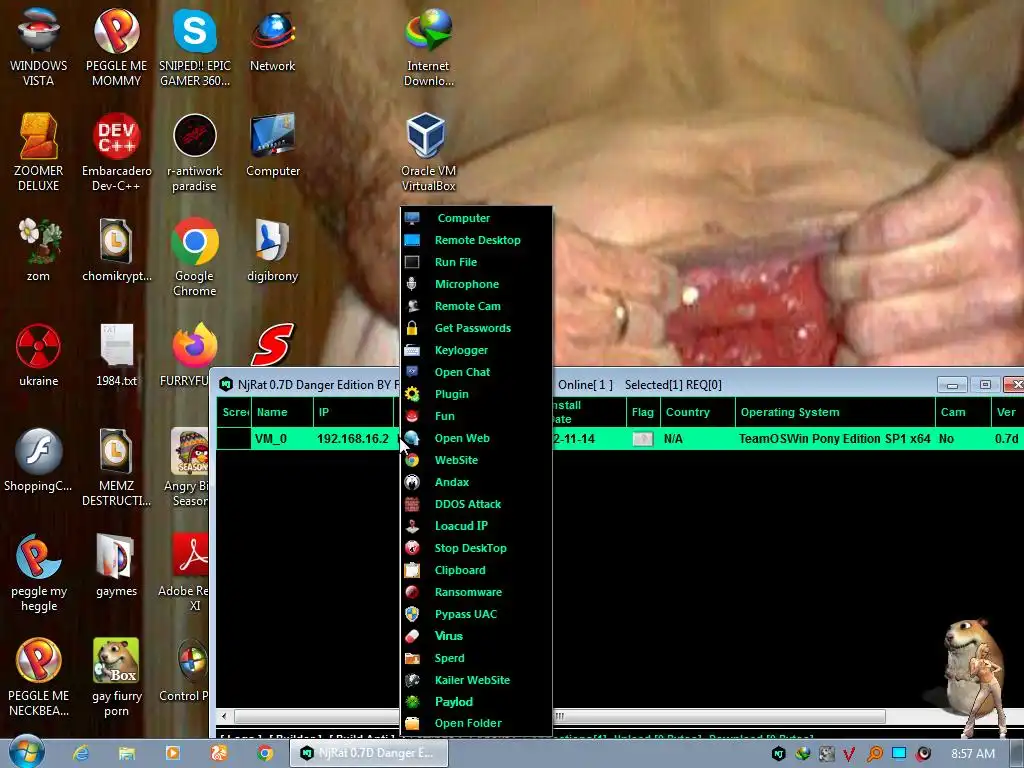Launch the Skype-logo SNIPED!! EPIC GAMER shortcut
This screenshot has width=1024, height=768.
point(195,47)
